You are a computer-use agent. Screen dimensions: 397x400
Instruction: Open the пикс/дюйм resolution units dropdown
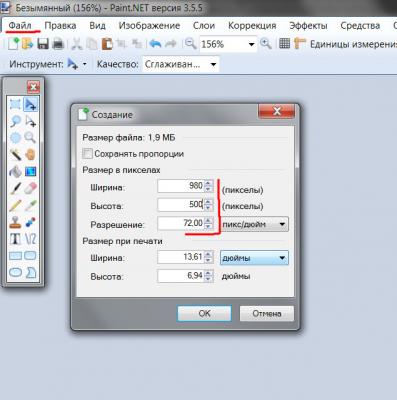254,224
